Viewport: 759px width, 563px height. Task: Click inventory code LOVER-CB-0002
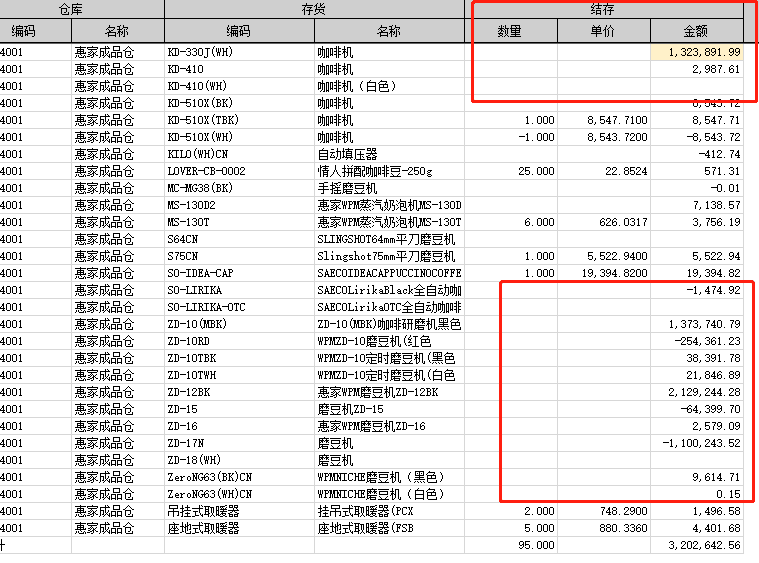[239, 171]
